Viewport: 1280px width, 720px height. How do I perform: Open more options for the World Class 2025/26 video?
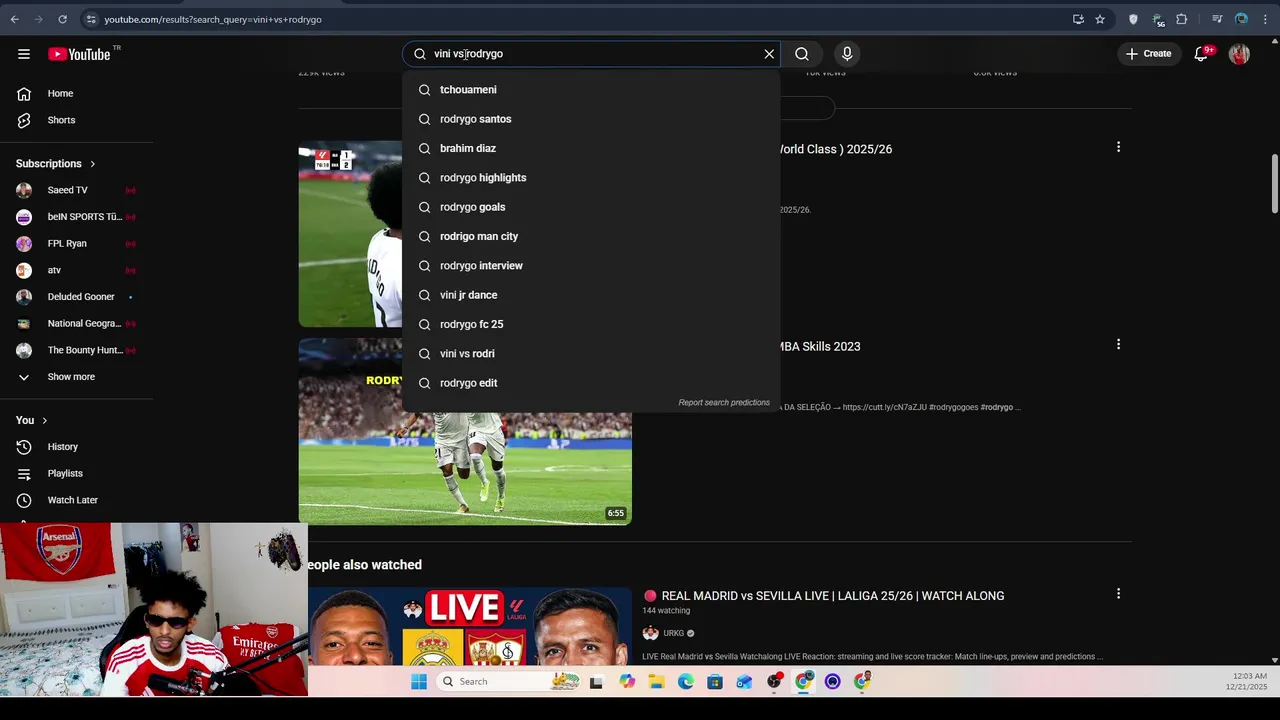(1118, 147)
